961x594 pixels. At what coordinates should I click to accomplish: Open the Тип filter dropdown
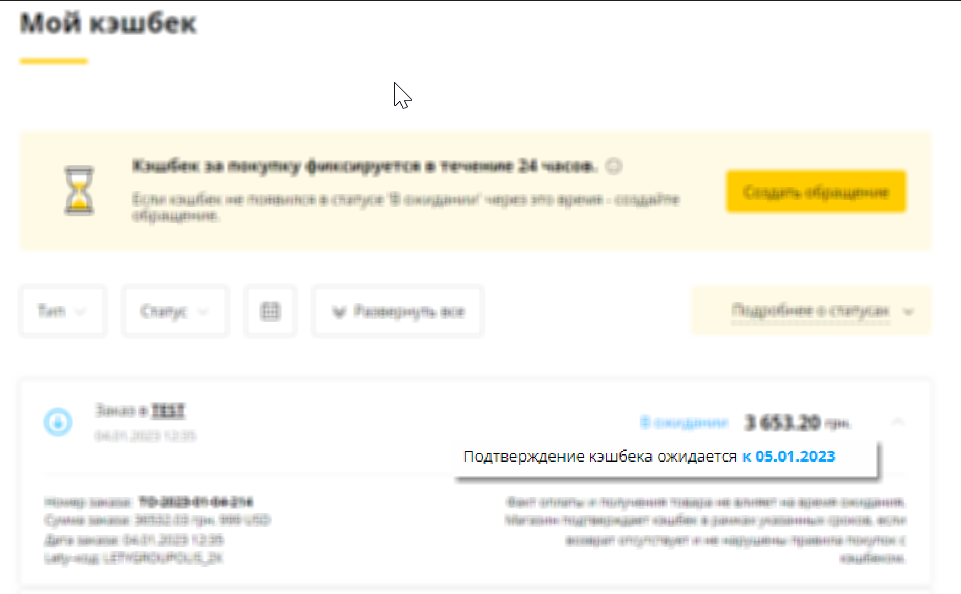pyautogui.click(x=63, y=311)
